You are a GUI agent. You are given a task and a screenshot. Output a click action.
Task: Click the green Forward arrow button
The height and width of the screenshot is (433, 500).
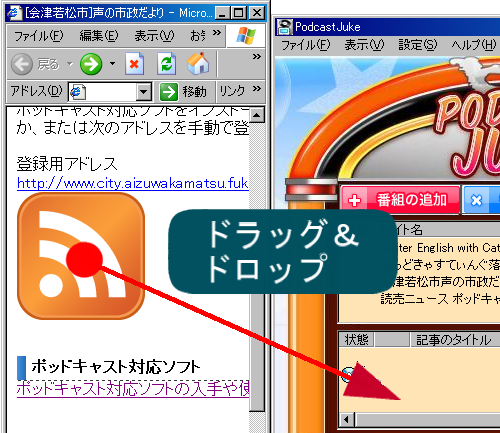pos(91,64)
